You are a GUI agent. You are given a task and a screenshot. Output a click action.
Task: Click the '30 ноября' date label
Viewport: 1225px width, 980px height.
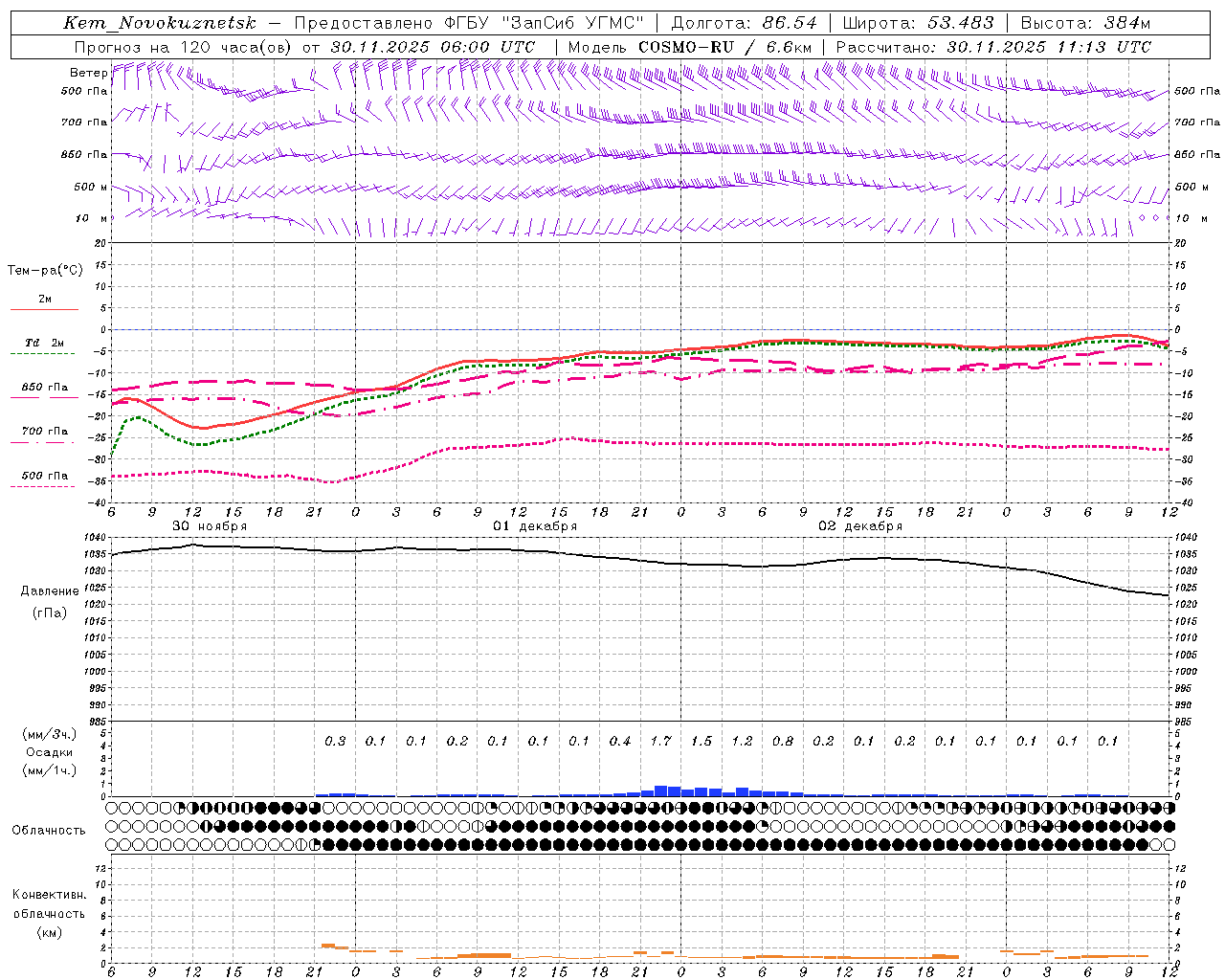(x=210, y=526)
